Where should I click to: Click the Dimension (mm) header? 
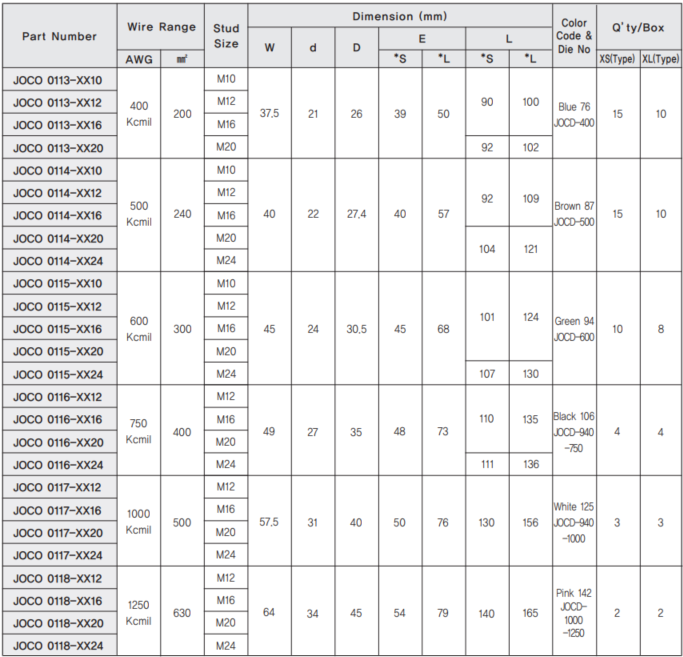(x=400, y=16)
